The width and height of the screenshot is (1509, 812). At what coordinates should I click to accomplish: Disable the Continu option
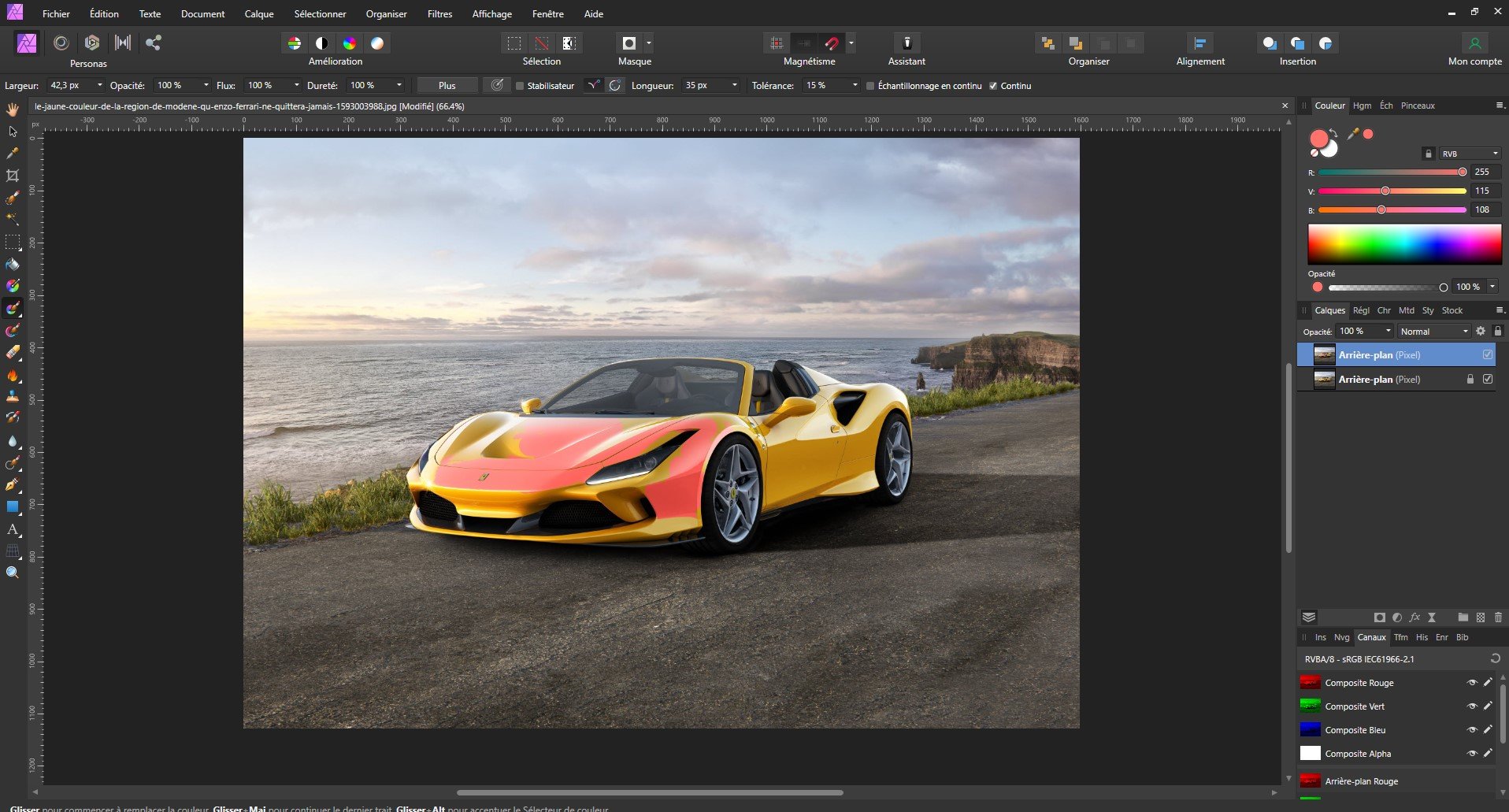click(994, 86)
